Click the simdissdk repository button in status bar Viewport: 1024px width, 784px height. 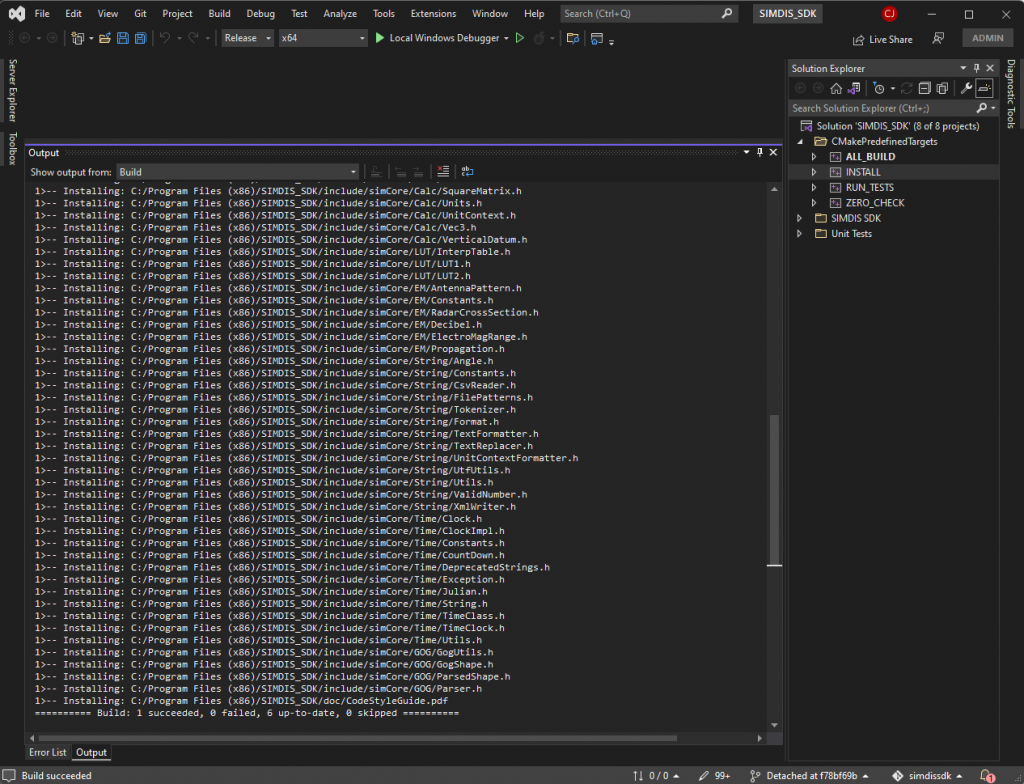928,776
